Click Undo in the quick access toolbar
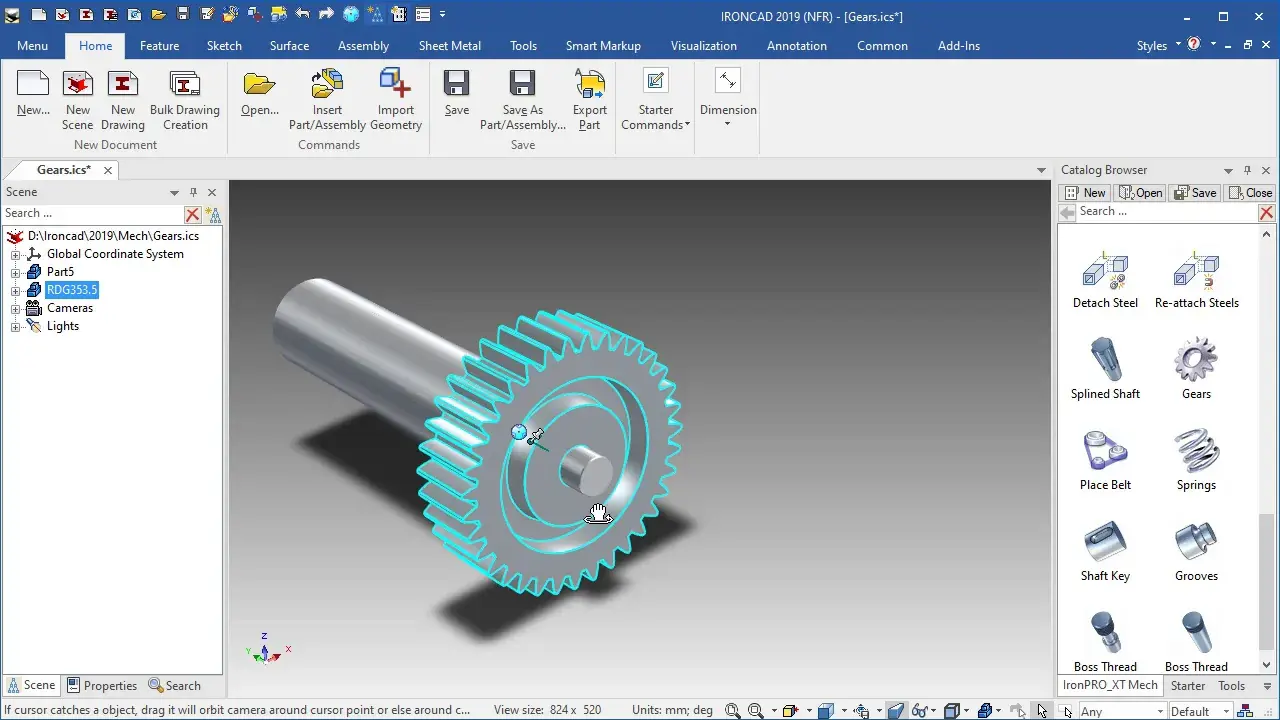Image resolution: width=1280 pixels, height=720 pixels. pos(303,15)
